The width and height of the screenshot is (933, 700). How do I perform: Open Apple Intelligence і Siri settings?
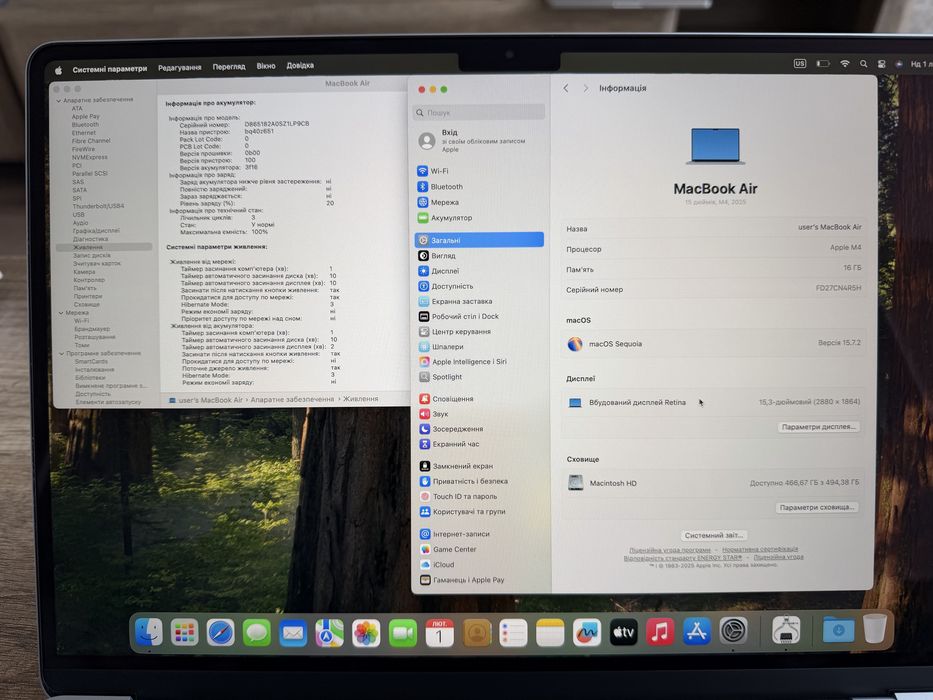462,361
